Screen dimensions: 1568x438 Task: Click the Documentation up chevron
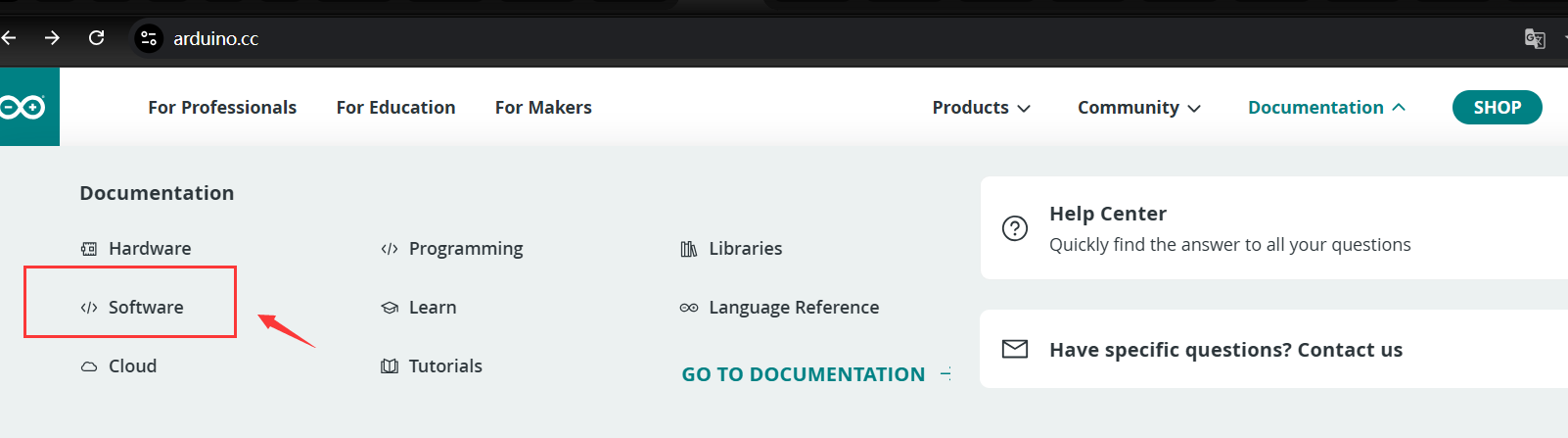coord(1399,108)
